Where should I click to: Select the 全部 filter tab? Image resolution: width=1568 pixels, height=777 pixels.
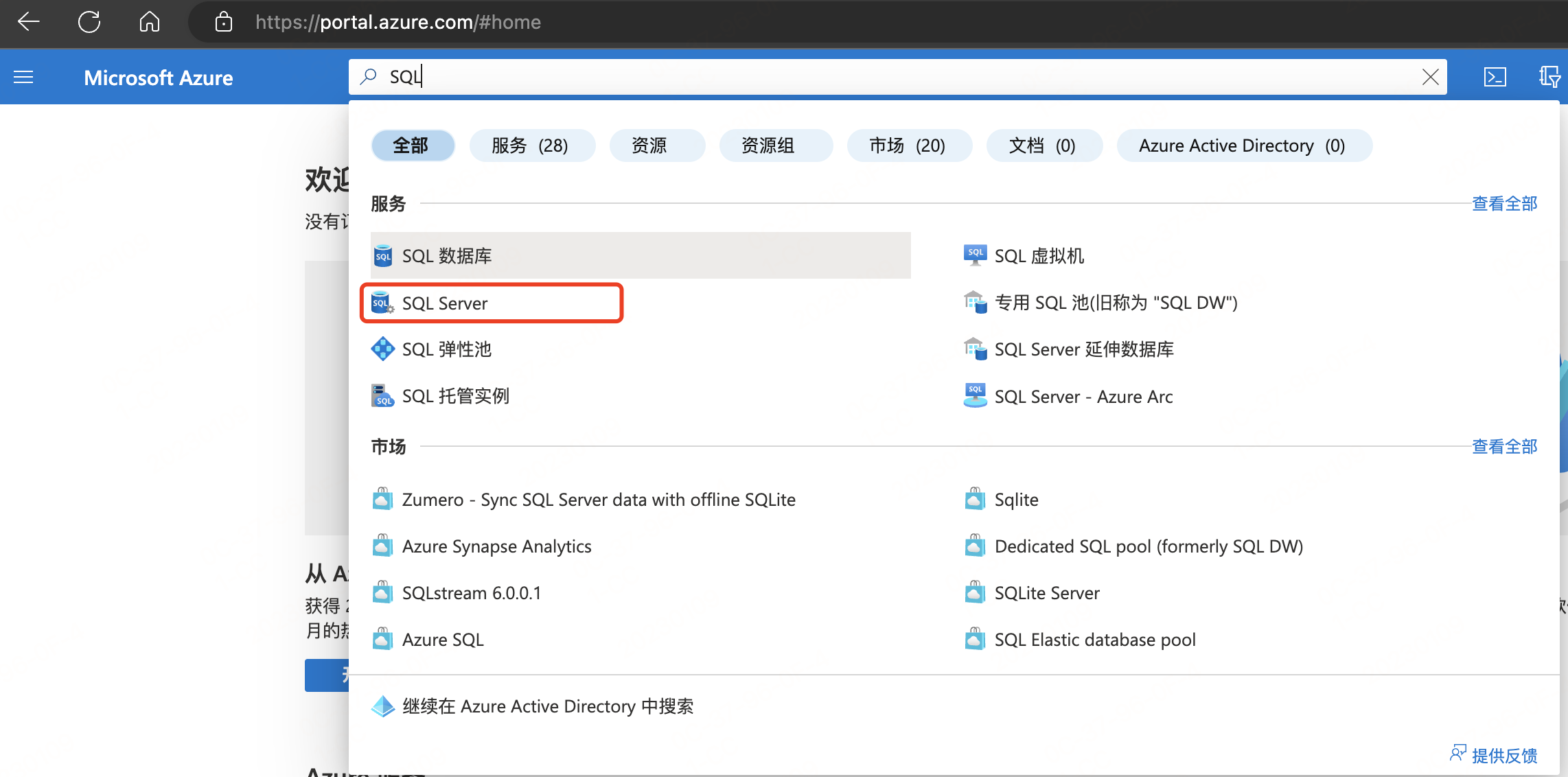point(413,146)
